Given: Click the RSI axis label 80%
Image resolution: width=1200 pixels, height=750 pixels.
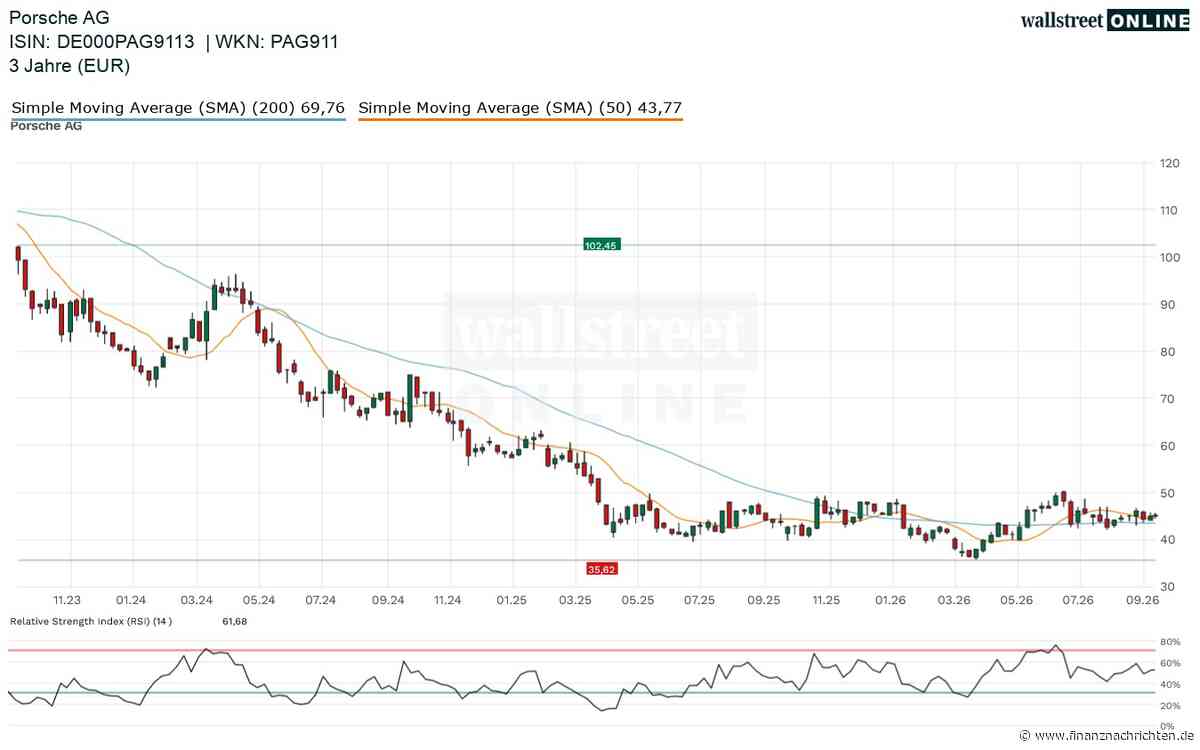Looking at the screenshot, I should pyautogui.click(x=1170, y=641).
